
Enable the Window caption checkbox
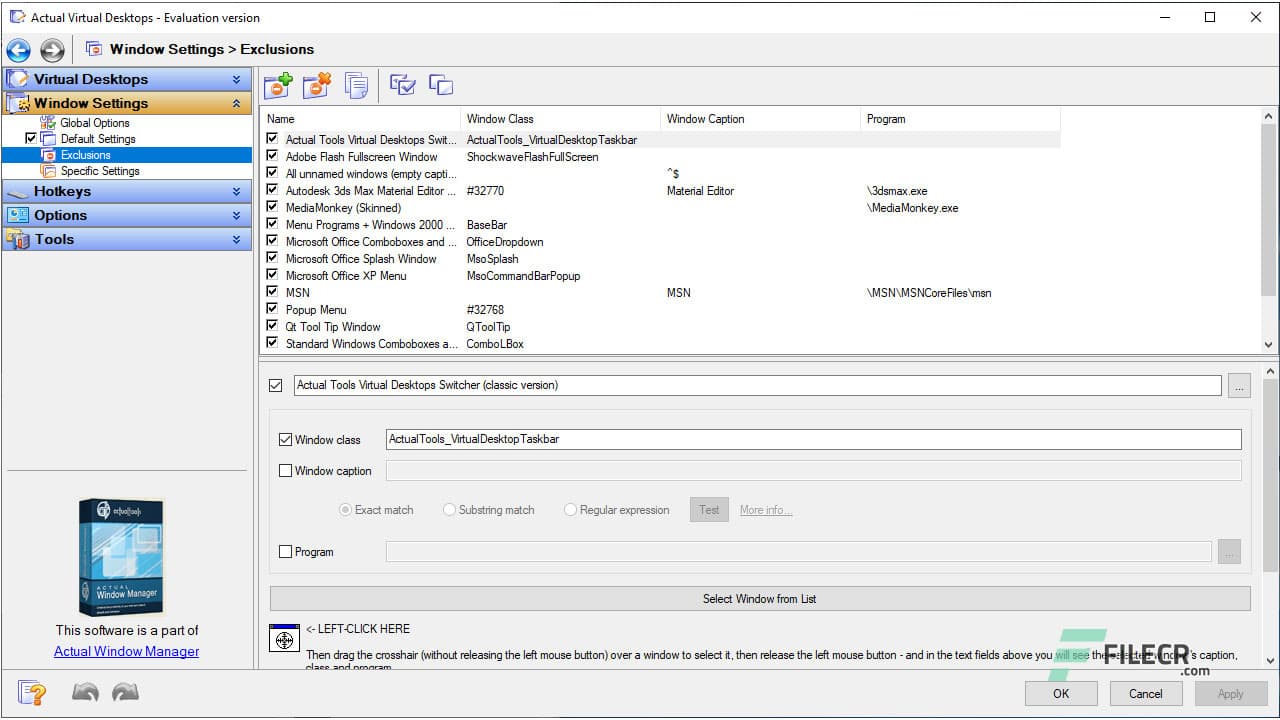tap(286, 471)
